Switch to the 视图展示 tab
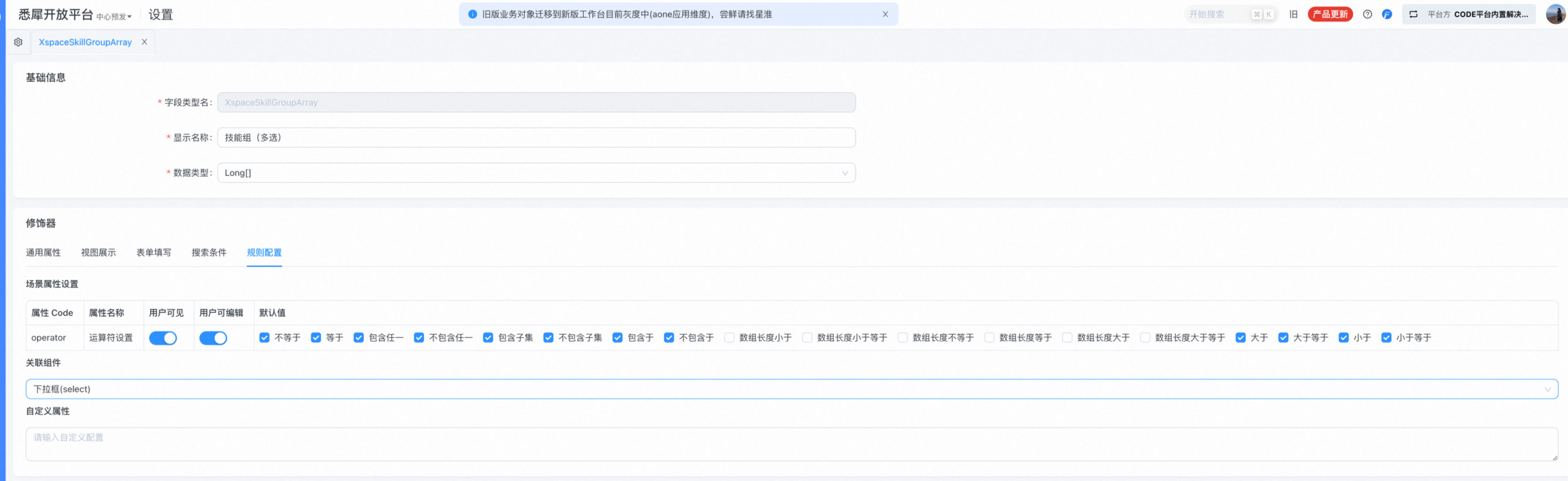The image size is (1568, 481). [x=99, y=253]
